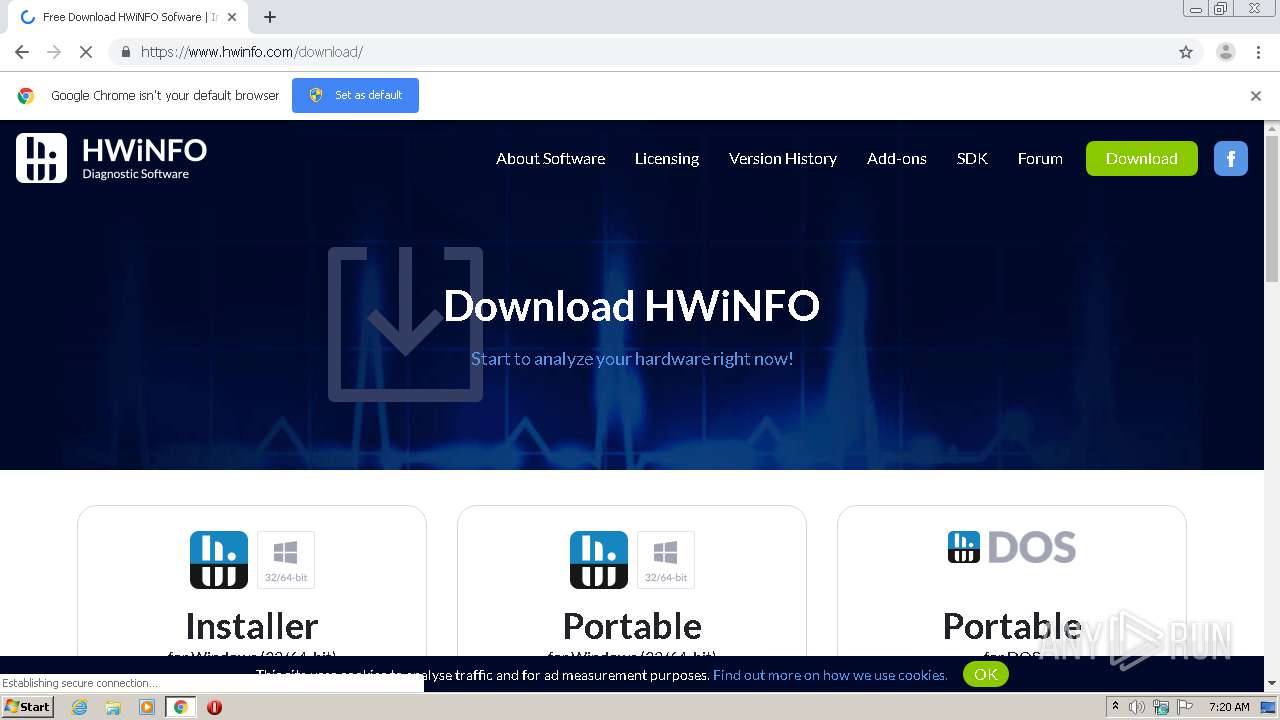Open File Explorer from taskbar
This screenshot has height=720, width=1280.
point(113,707)
